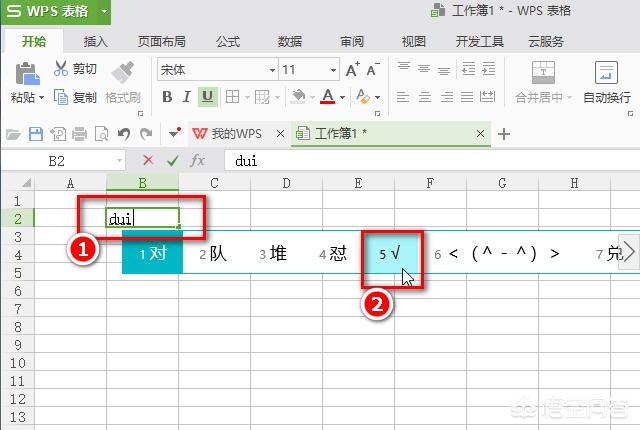This screenshot has width=640, height=430.
Task: Toggle italic formatting
Action: 187,97
